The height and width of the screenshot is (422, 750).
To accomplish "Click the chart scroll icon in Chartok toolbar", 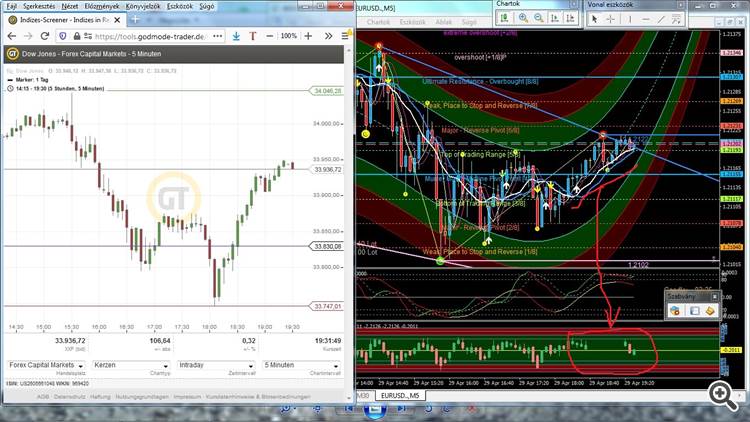I will [x=555, y=18].
